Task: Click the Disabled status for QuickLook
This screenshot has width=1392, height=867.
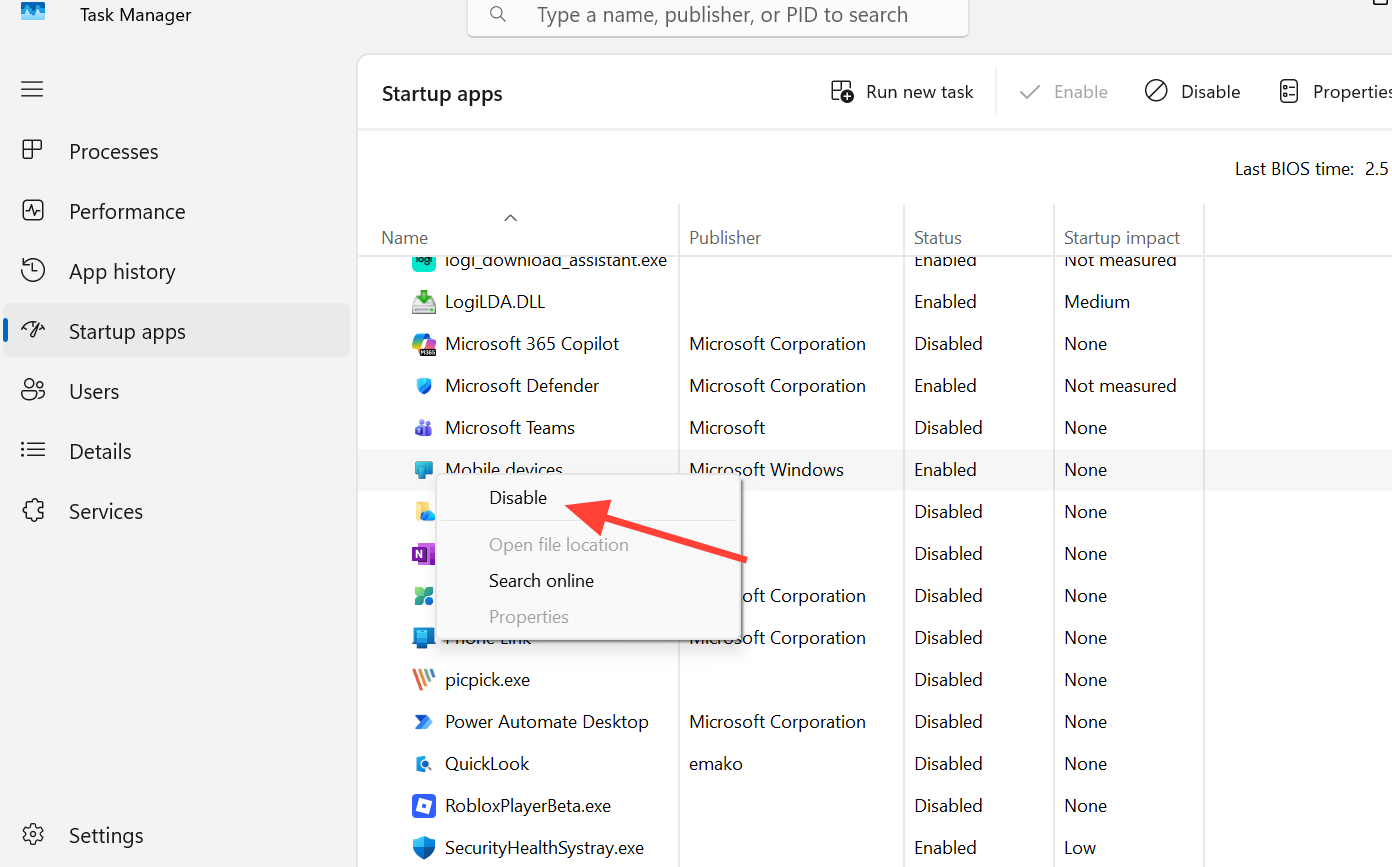Action: click(948, 764)
